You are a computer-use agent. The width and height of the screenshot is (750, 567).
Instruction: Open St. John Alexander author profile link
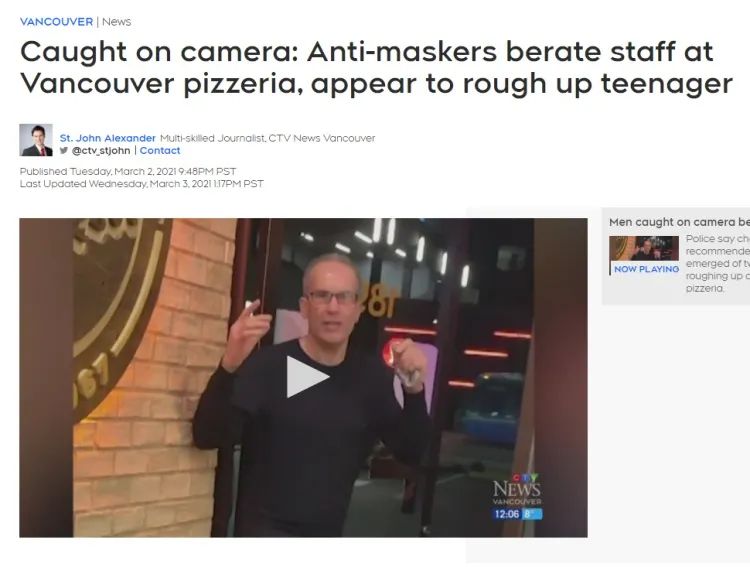(x=108, y=138)
